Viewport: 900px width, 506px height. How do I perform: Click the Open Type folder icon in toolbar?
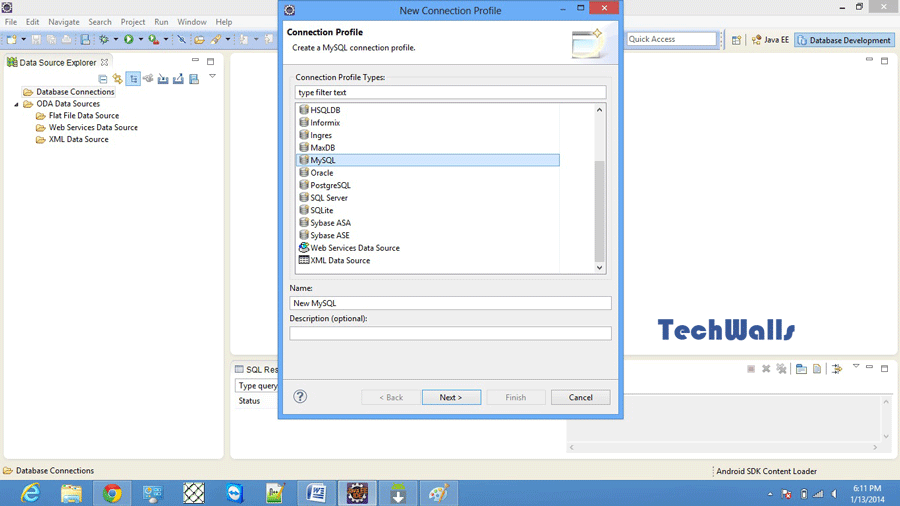point(199,40)
